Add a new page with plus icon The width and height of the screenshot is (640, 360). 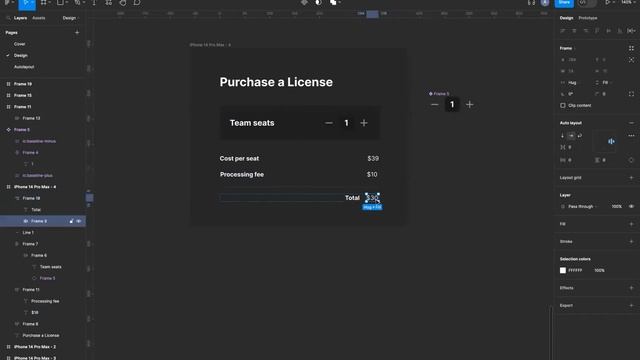[x=77, y=32]
